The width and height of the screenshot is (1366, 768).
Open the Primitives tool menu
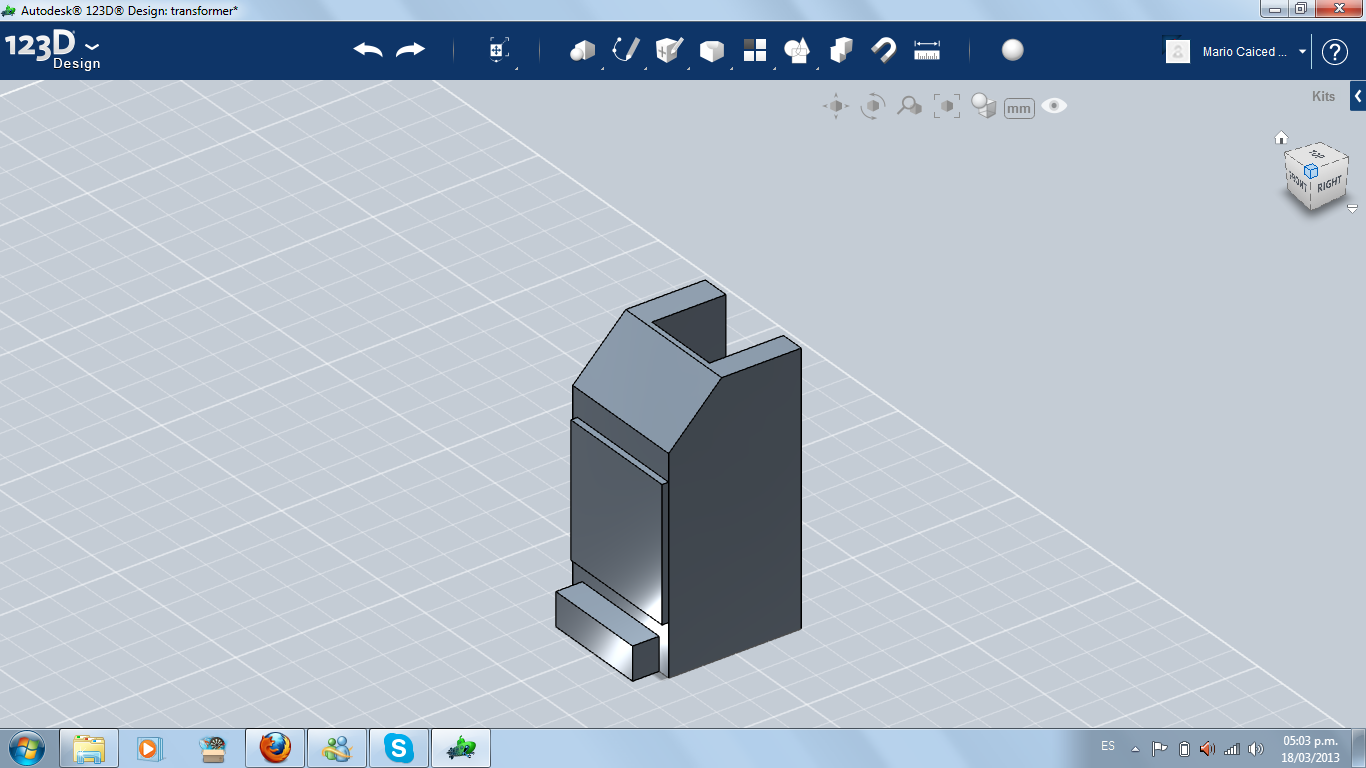[582, 50]
